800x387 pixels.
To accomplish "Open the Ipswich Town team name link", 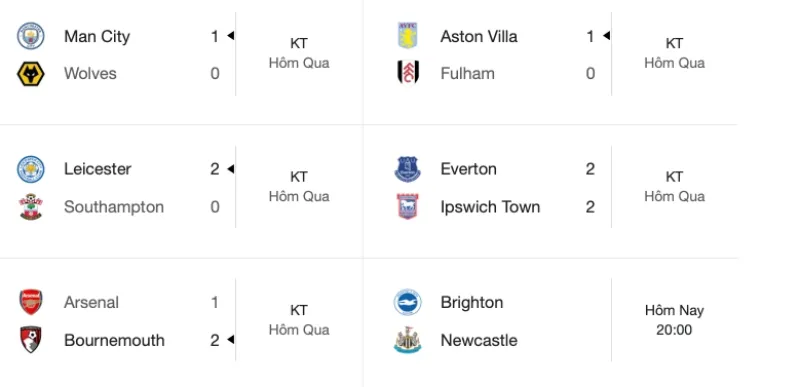I will point(490,207).
